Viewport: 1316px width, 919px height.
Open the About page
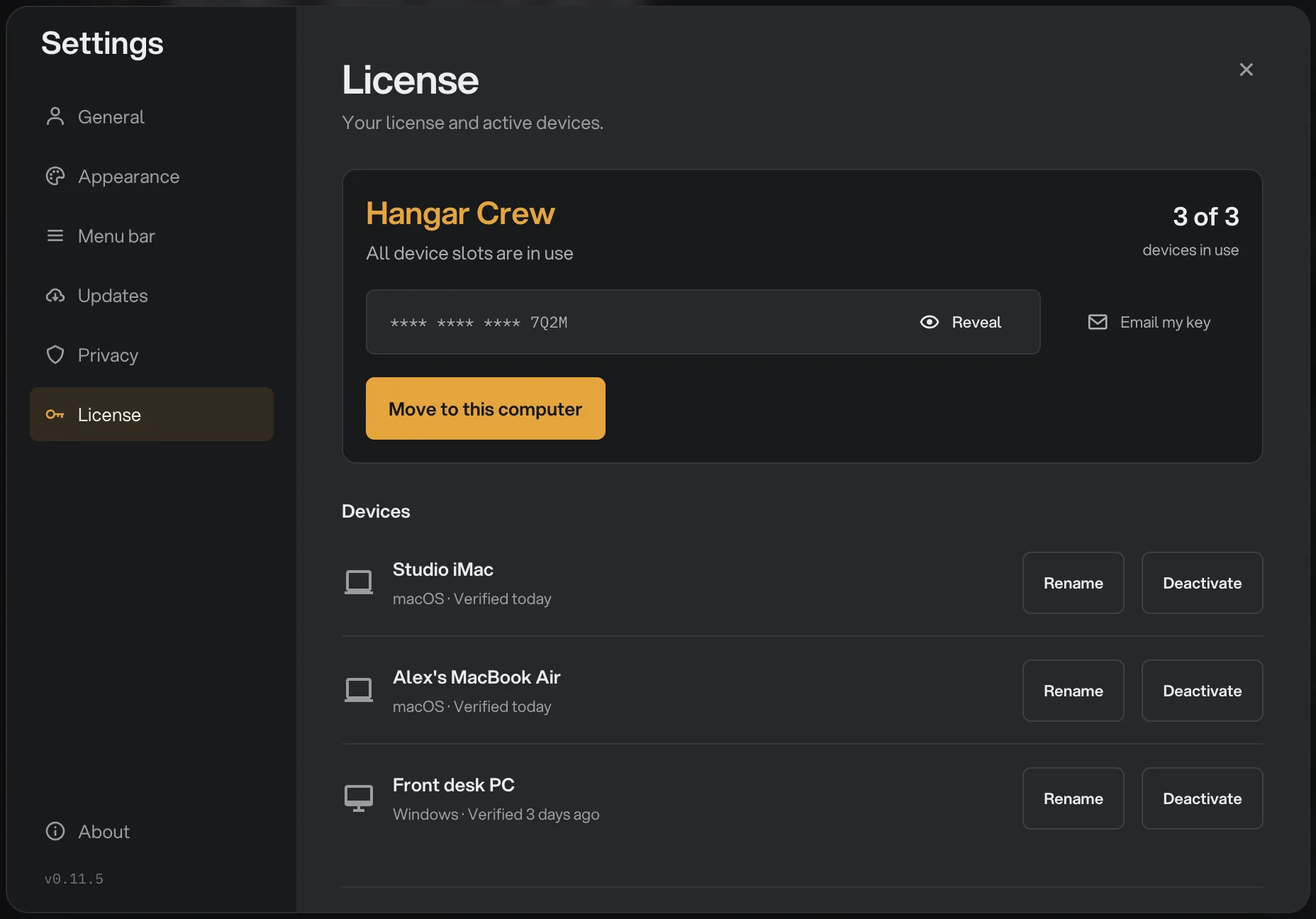coord(152,831)
